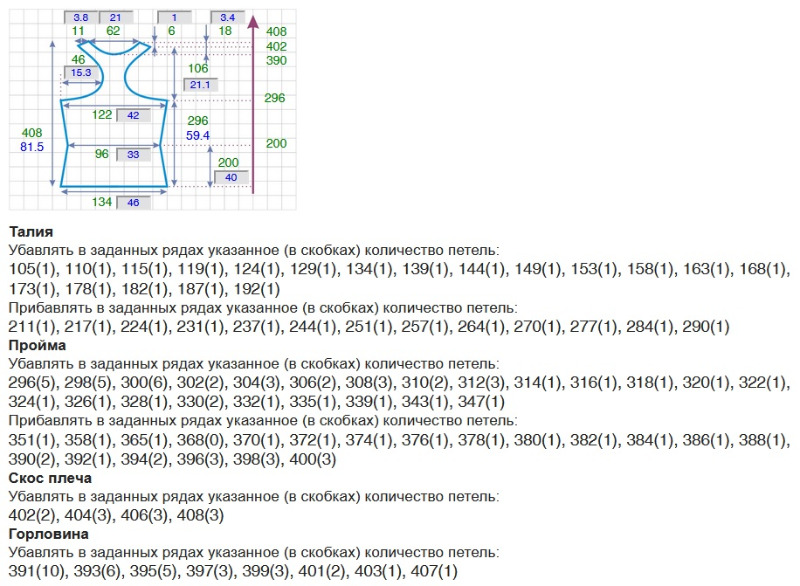Click the 391(10) neckline decrease entry
The image size is (800, 586).
36,571
